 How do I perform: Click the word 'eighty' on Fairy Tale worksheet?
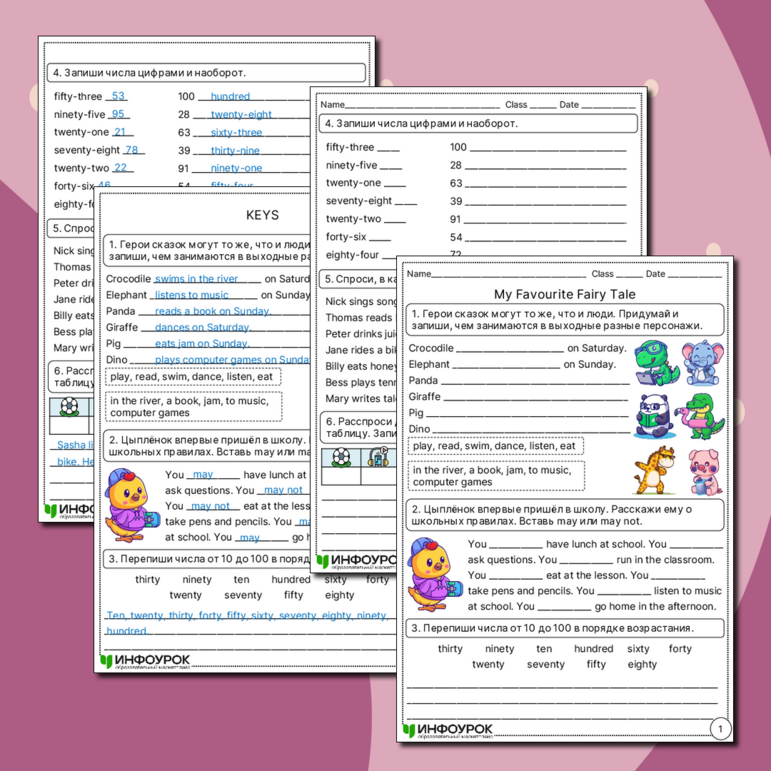click(642, 665)
